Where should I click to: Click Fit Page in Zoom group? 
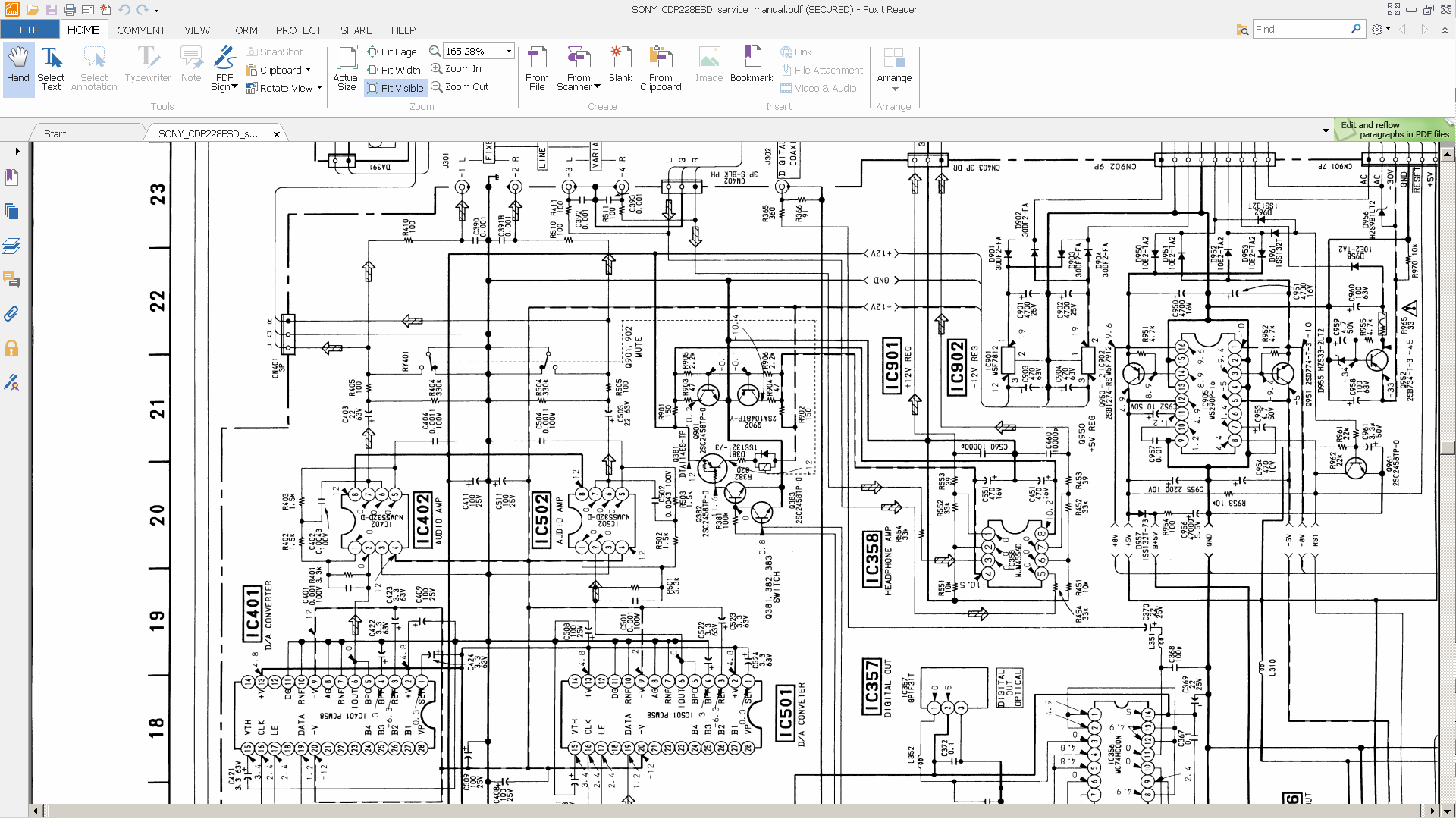tap(392, 52)
